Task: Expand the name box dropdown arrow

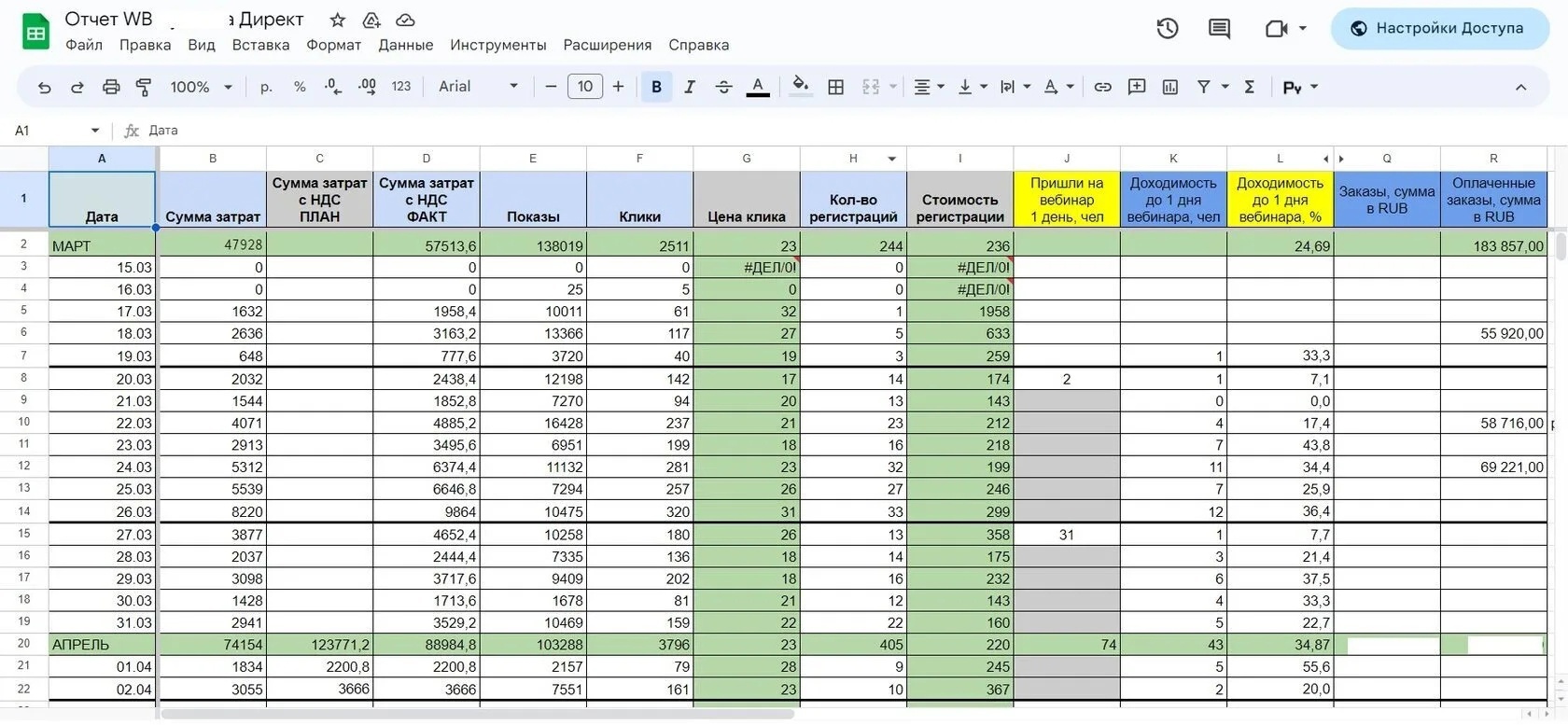Action: [95, 131]
